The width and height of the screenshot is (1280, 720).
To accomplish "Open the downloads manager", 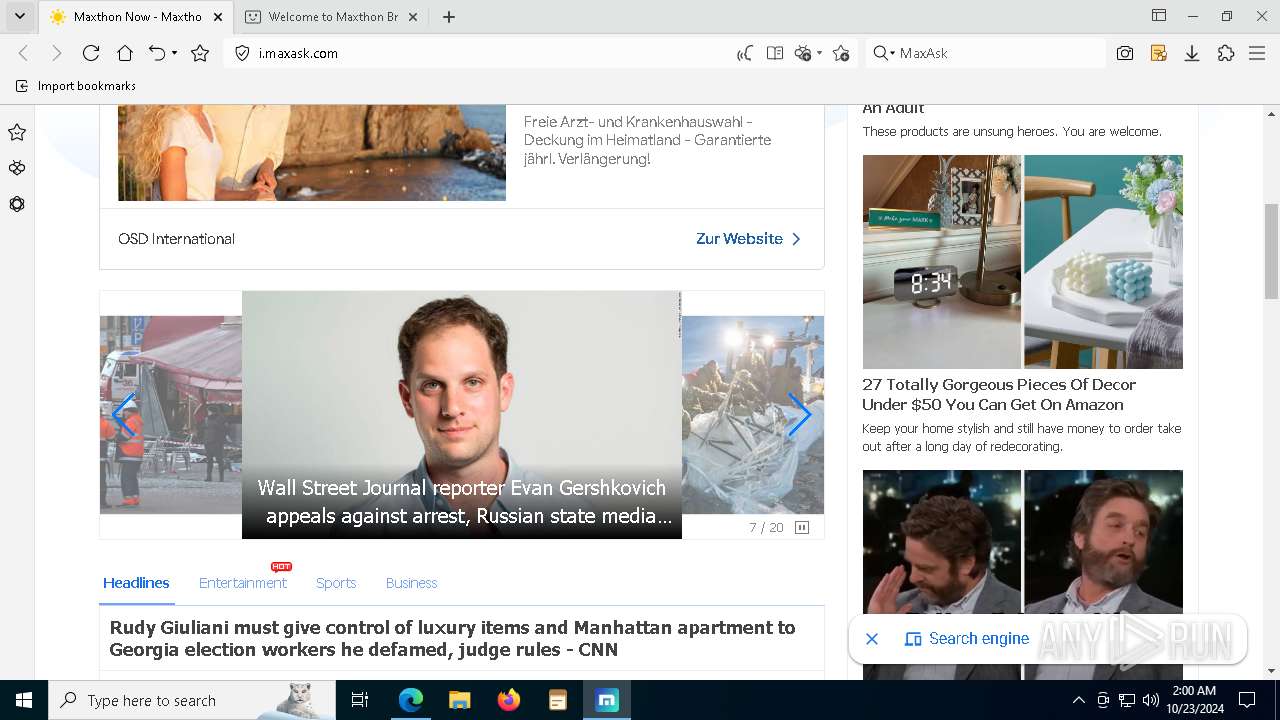I will 1192,53.
